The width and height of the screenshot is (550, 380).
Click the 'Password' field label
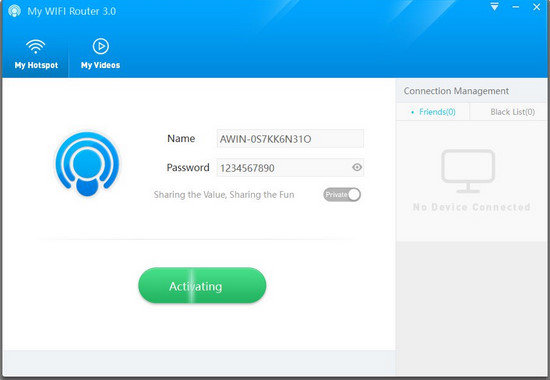coord(188,168)
